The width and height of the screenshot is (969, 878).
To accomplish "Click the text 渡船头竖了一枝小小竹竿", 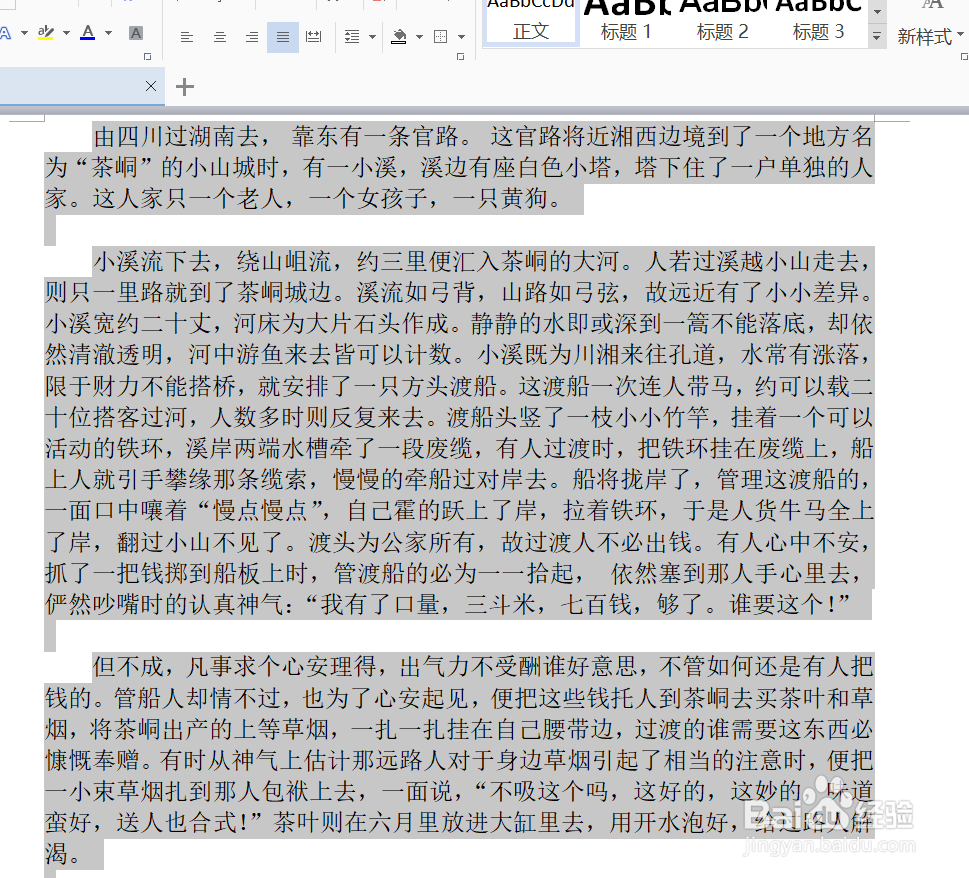I will [x=578, y=417].
